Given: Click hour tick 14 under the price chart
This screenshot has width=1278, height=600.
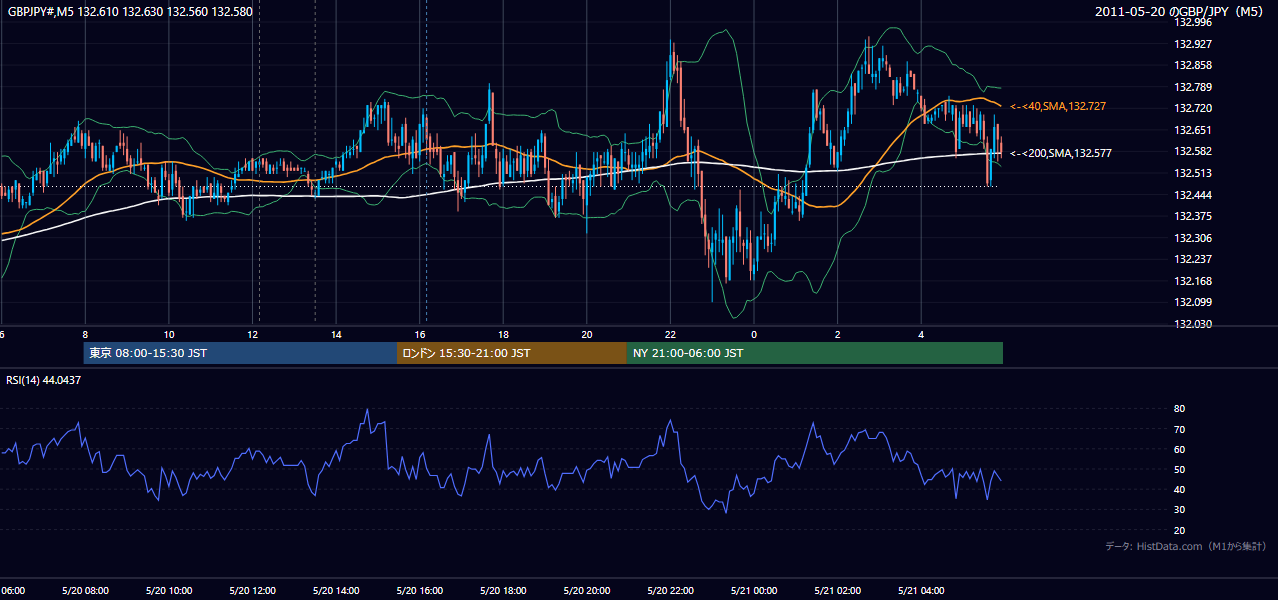Looking at the screenshot, I should [x=336, y=334].
